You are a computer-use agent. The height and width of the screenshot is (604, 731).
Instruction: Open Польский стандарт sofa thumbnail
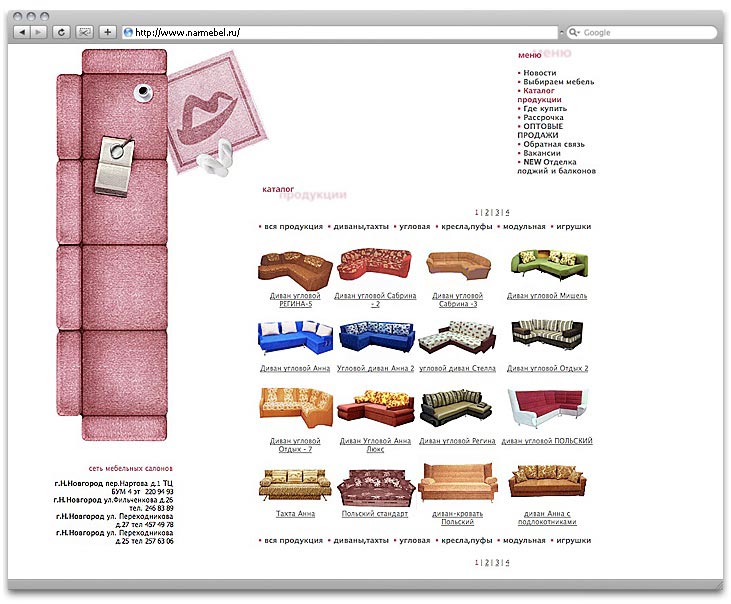[376, 487]
